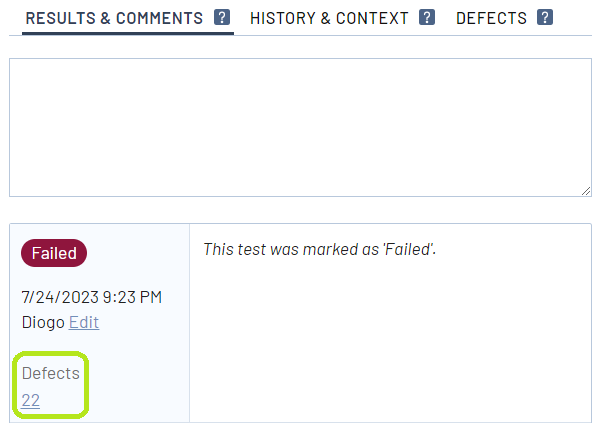Click the underline beneath Results & Comments tab
The width and height of the screenshot is (600, 430).
click(x=127, y=34)
